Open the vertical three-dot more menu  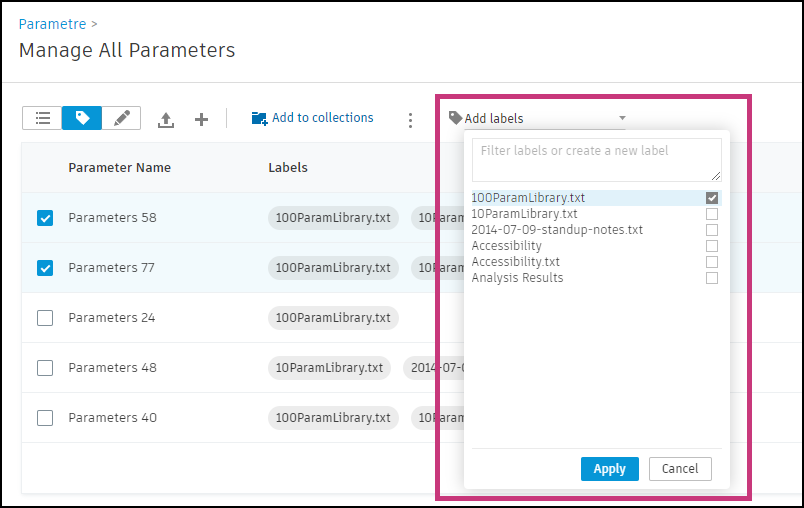point(410,120)
